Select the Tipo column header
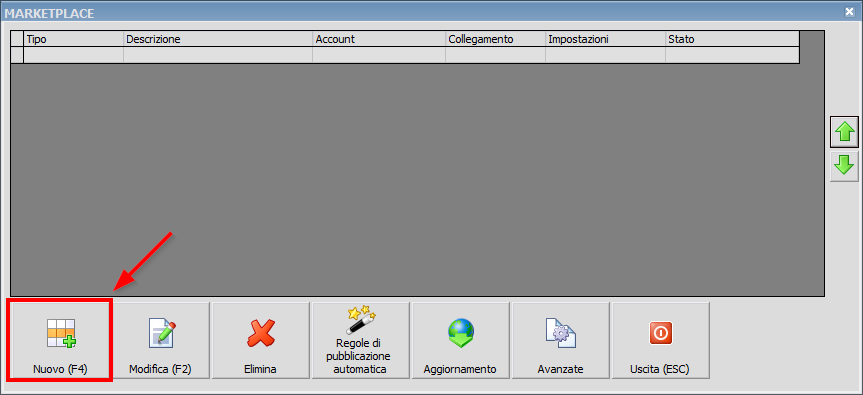Screen dimensions: 863x395 [x=74, y=39]
